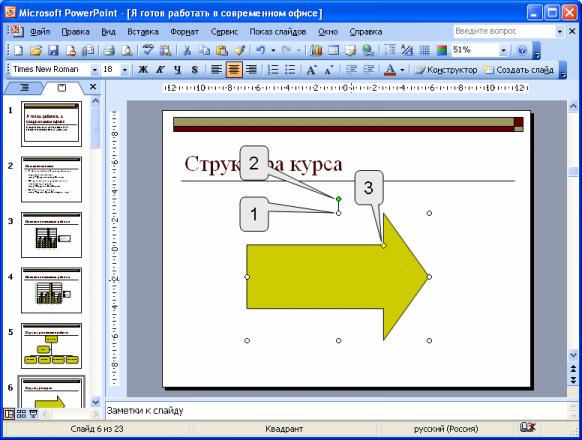Viewport: 582px width, 440px height.
Task: Select slide 5 thumbnail with org chart
Action: (51, 346)
